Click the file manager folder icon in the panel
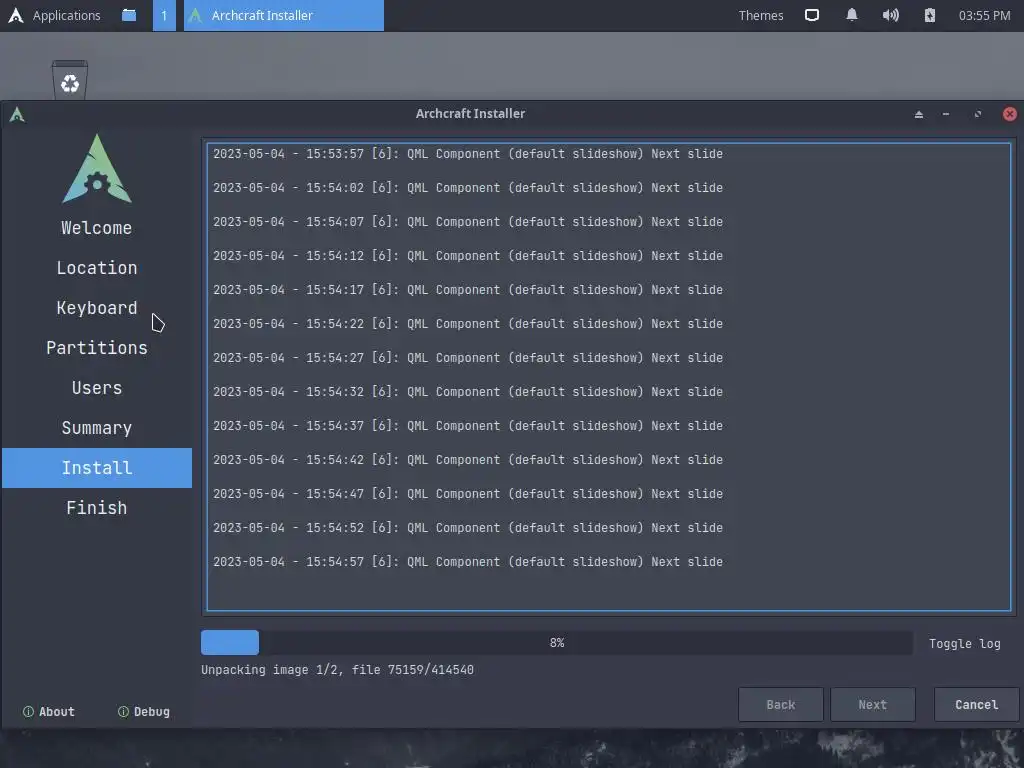 tap(129, 15)
